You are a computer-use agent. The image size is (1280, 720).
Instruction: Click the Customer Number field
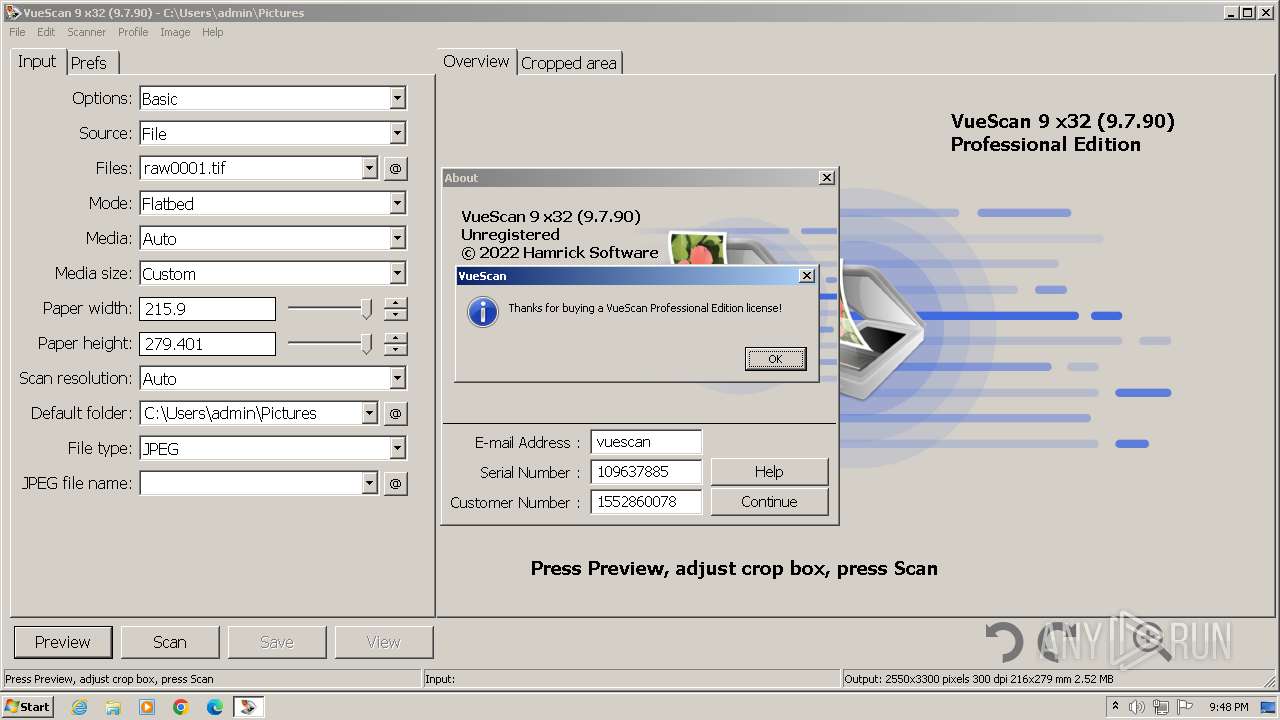[646, 502]
